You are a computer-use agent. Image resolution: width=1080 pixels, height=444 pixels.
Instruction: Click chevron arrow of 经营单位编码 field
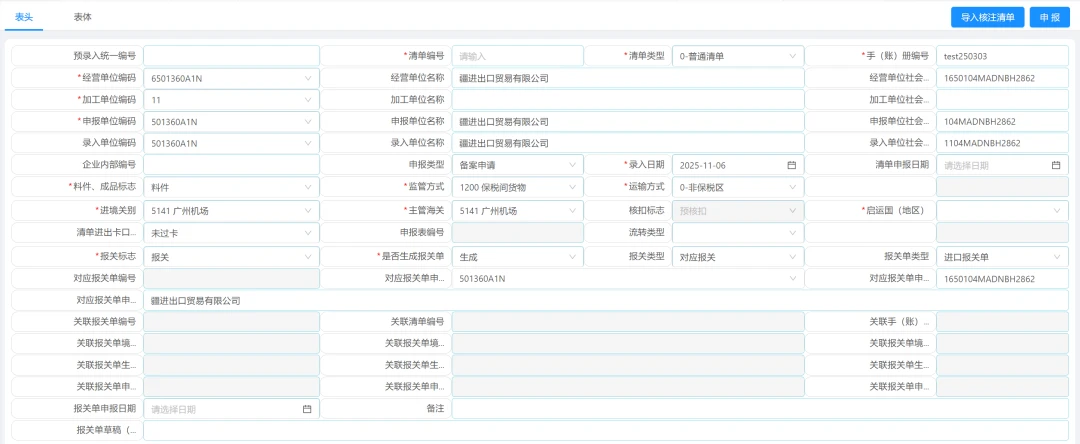point(308,78)
